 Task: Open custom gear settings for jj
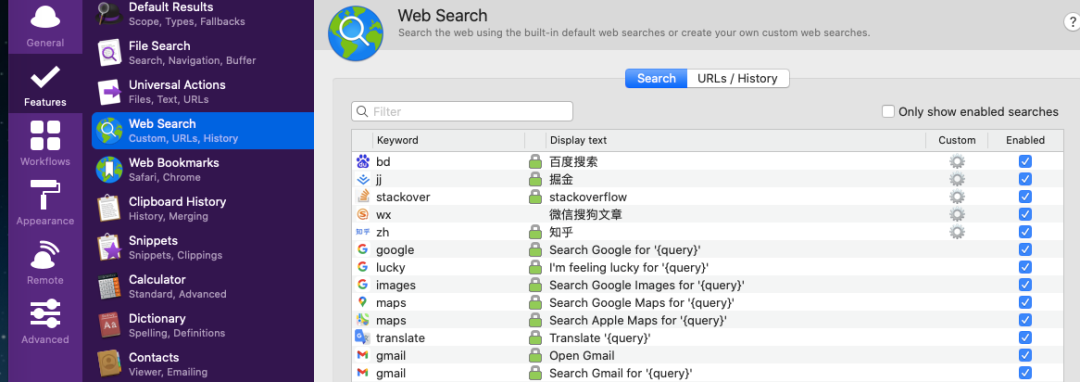(957, 180)
